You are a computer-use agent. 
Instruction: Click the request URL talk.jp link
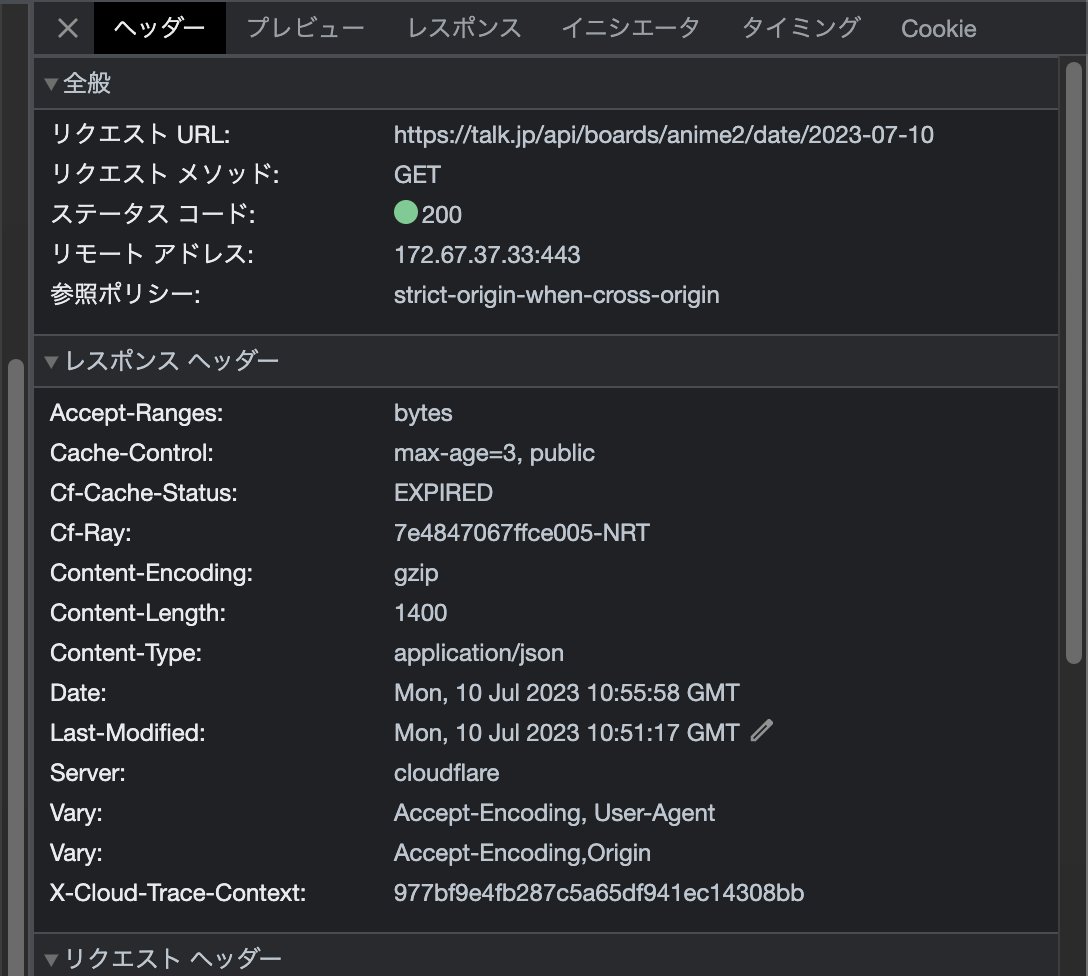coord(664,134)
